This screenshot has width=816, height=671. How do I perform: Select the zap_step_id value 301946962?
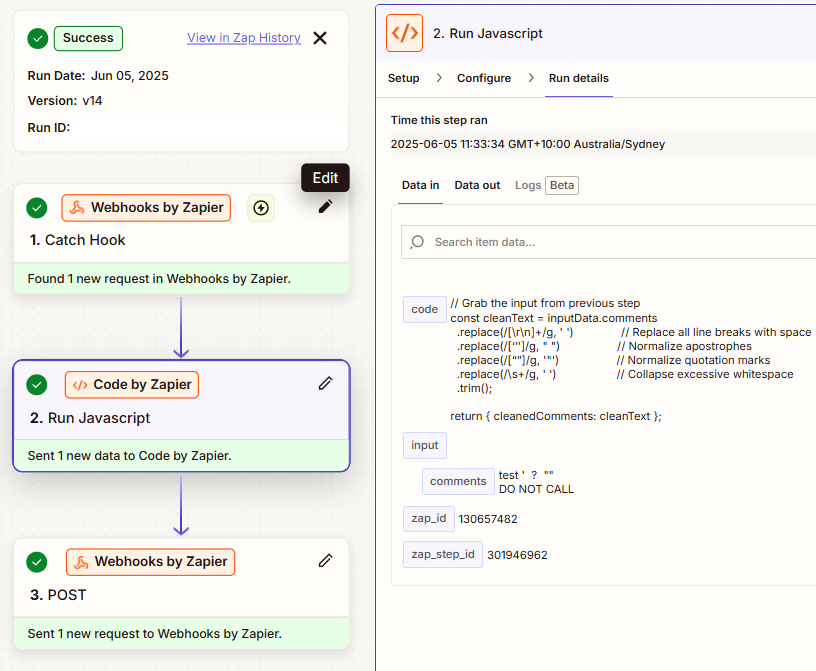click(517, 555)
